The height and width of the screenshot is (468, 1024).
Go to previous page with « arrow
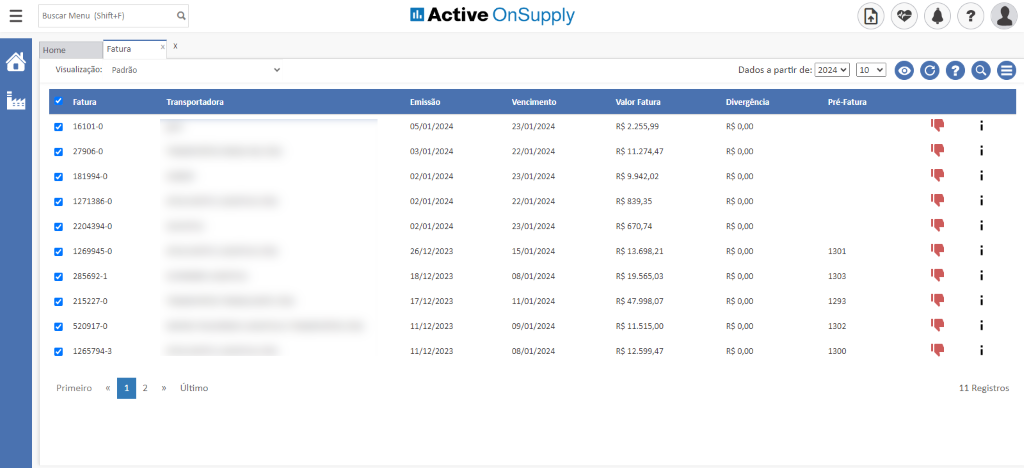pos(108,388)
